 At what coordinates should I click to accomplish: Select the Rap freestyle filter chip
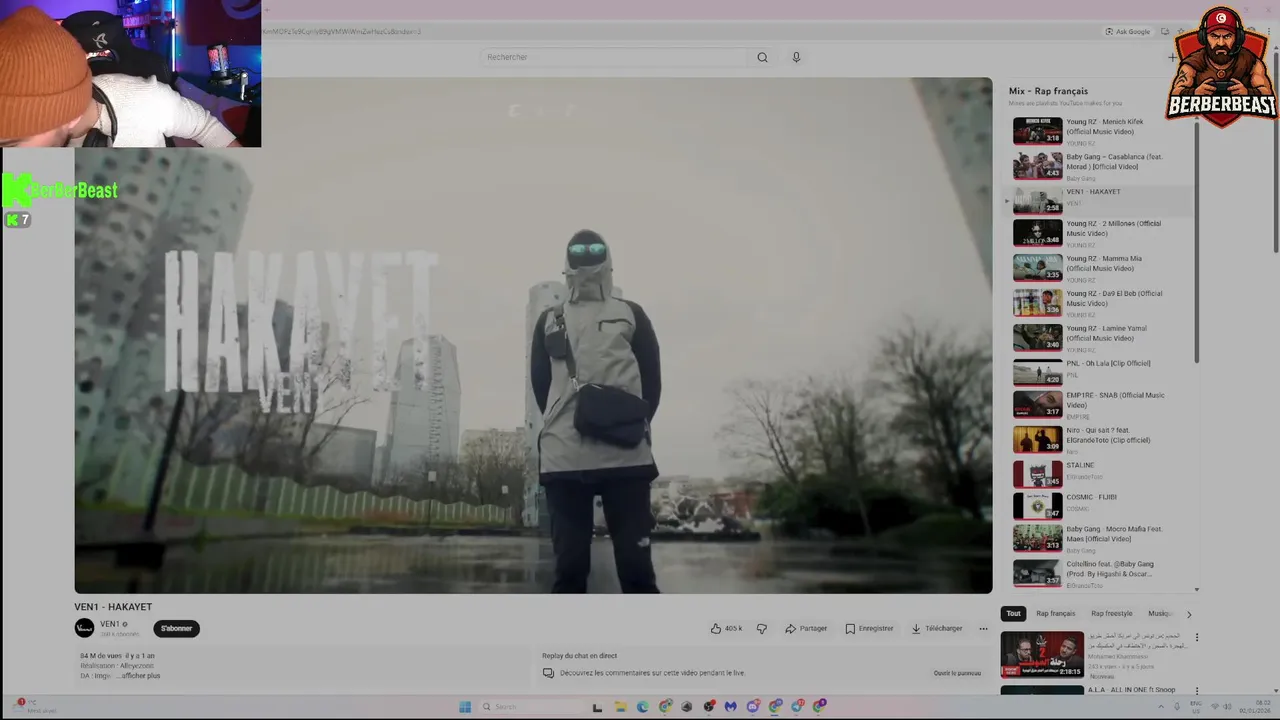click(1111, 613)
